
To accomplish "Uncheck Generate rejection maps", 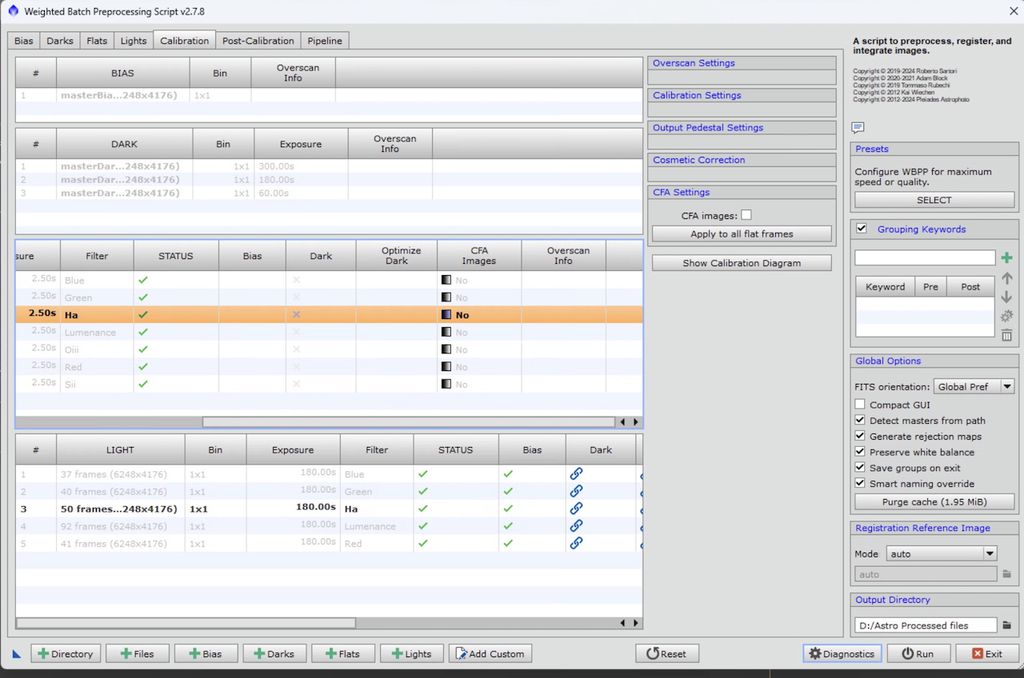I will coord(860,436).
